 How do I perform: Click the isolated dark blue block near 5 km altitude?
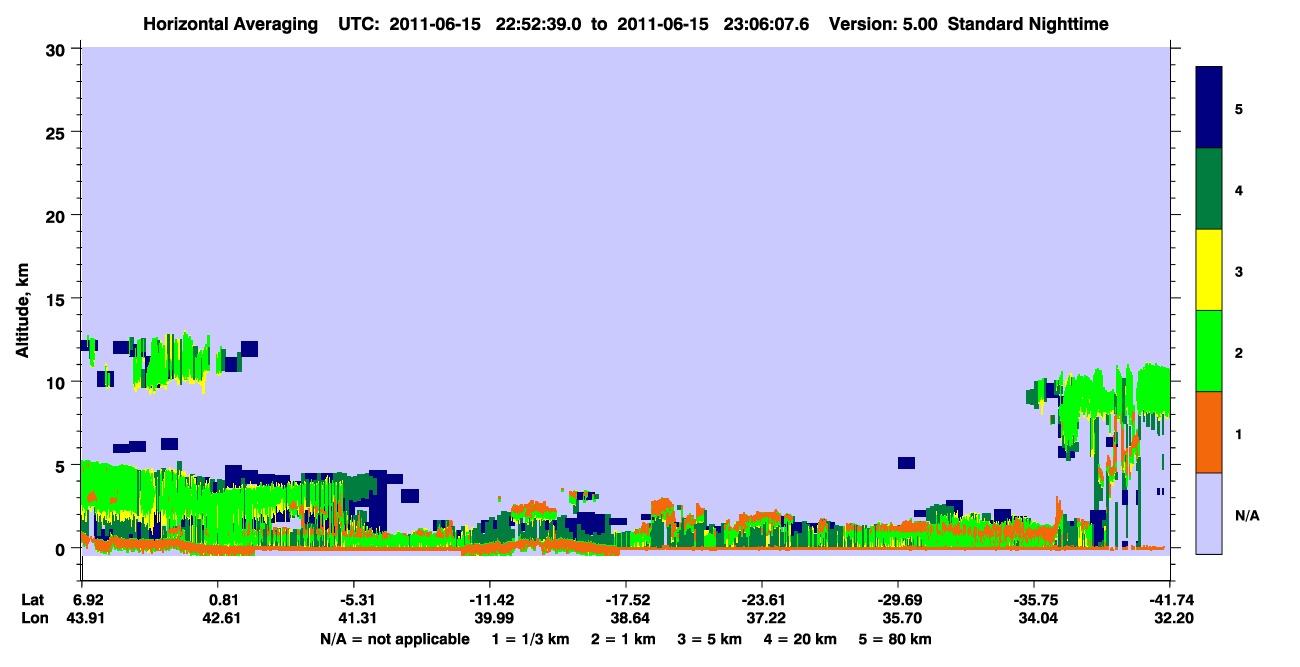(906, 463)
